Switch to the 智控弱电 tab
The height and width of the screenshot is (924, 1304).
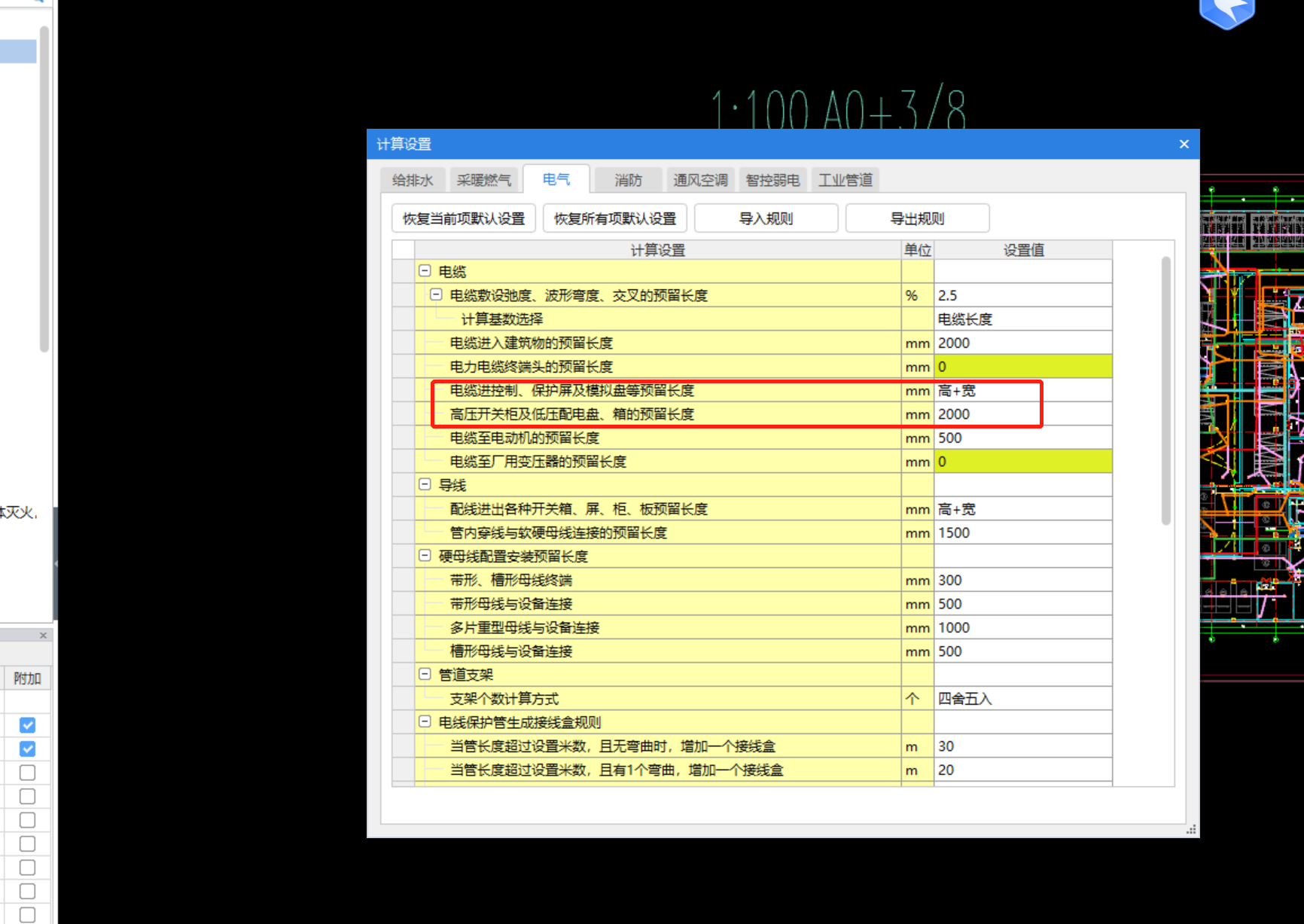coord(772,180)
